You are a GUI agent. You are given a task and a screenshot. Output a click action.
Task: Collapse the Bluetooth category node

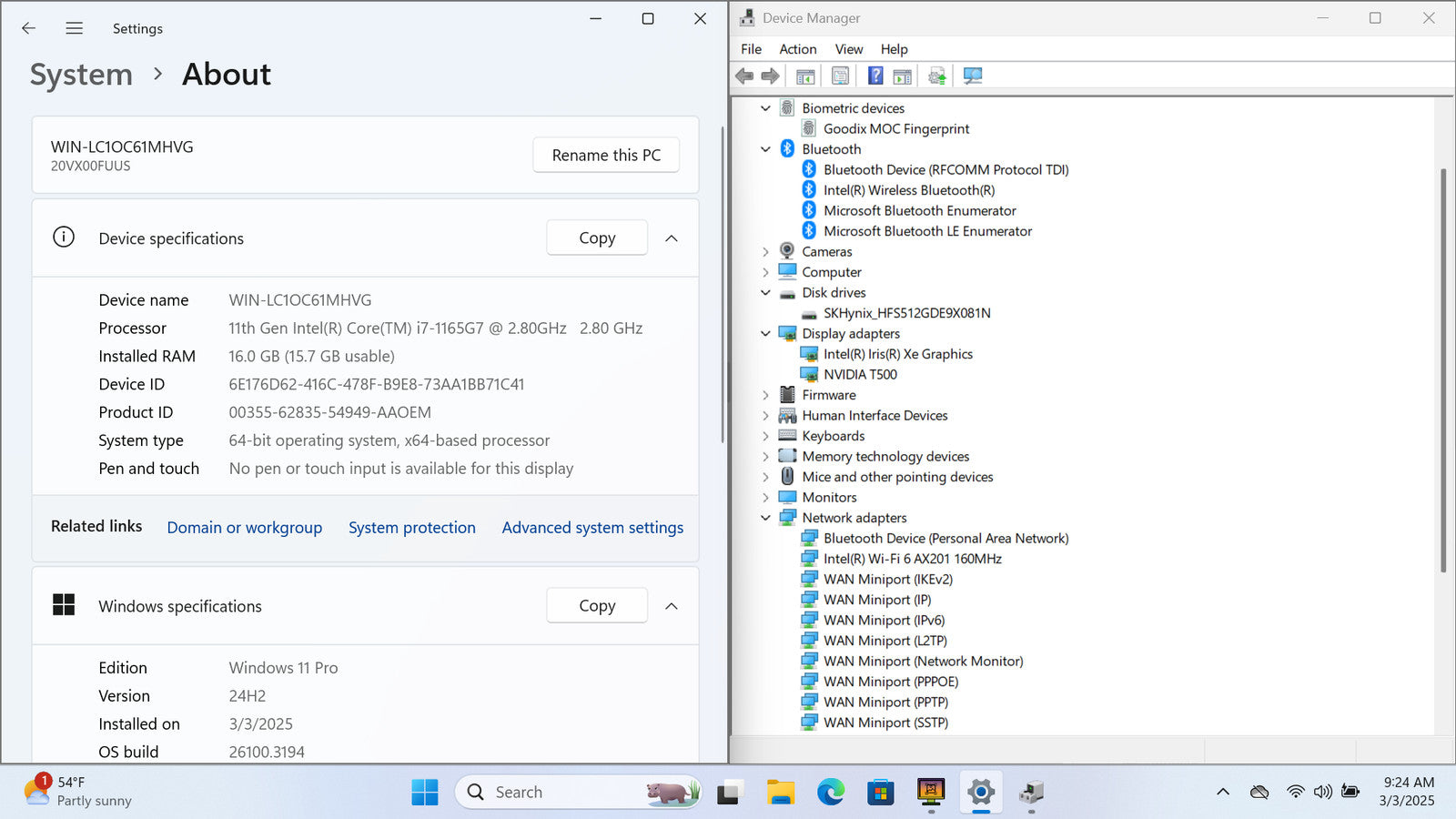click(765, 149)
